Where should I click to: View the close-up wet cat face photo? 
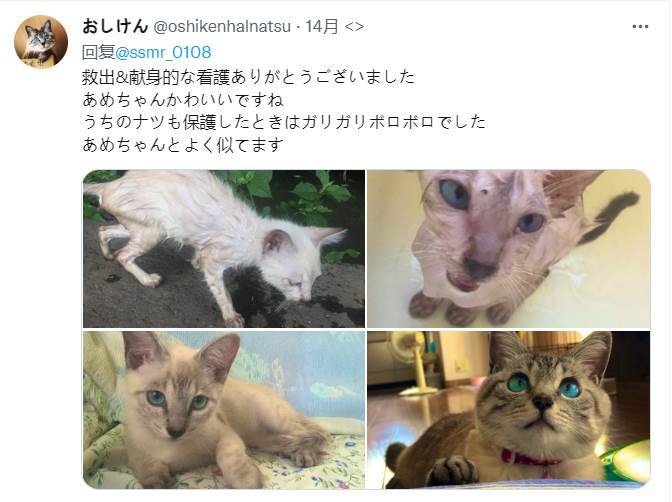point(509,249)
